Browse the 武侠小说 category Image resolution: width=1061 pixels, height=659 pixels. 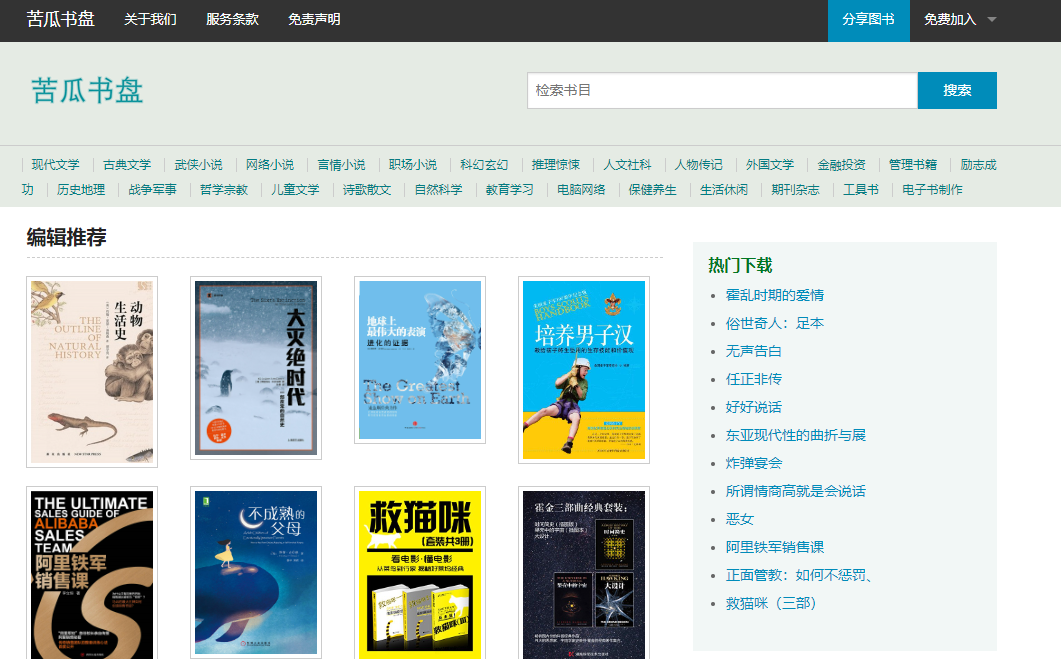coord(198,165)
